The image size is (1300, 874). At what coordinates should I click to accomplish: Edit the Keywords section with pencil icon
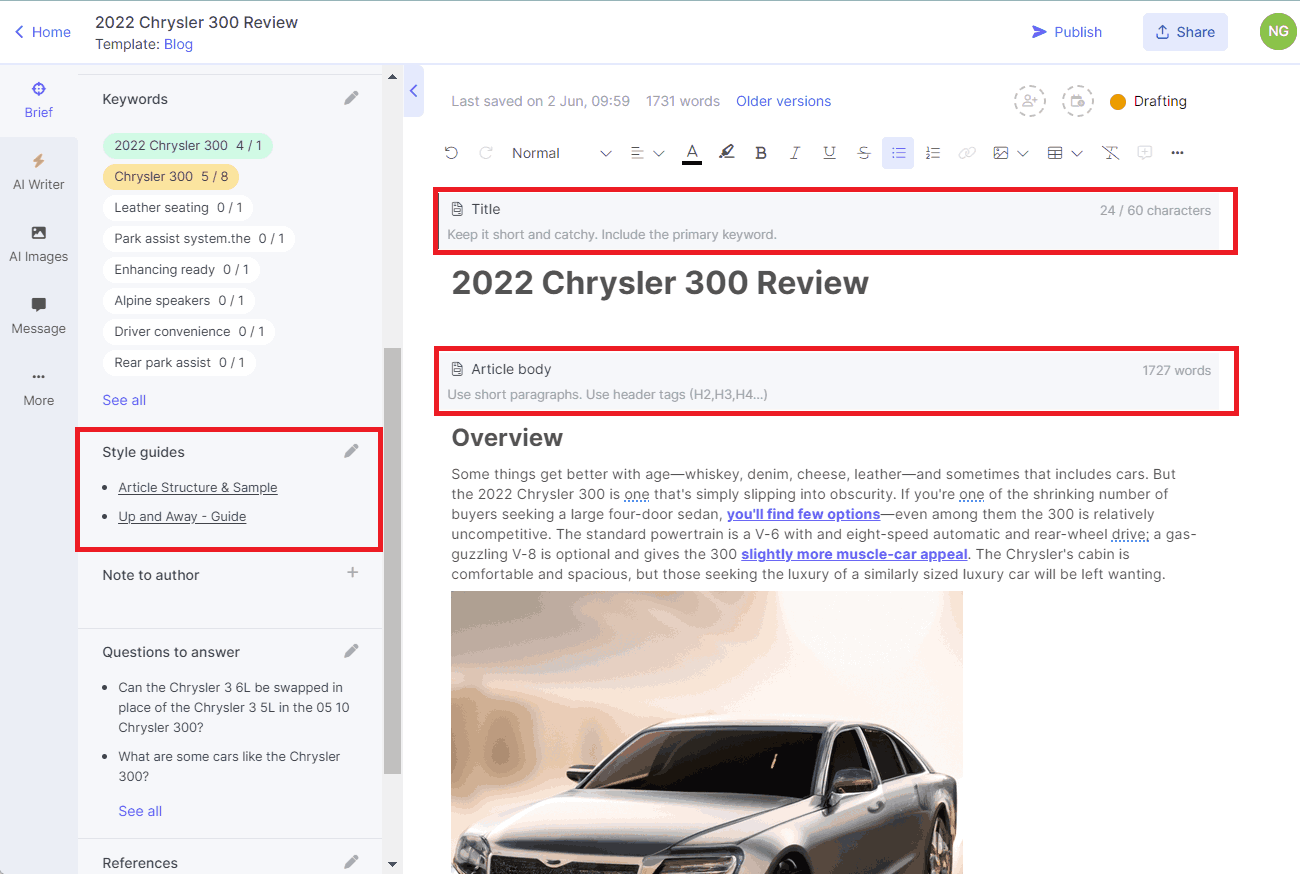tap(351, 98)
